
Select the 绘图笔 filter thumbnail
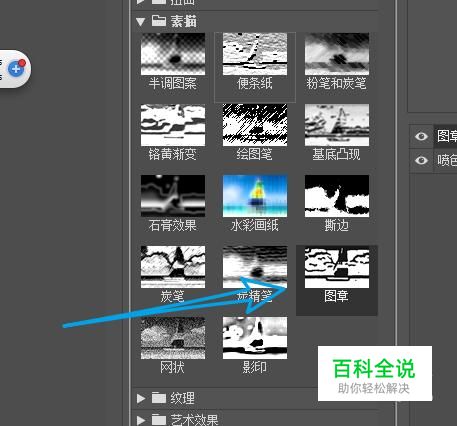pyautogui.click(x=255, y=125)
